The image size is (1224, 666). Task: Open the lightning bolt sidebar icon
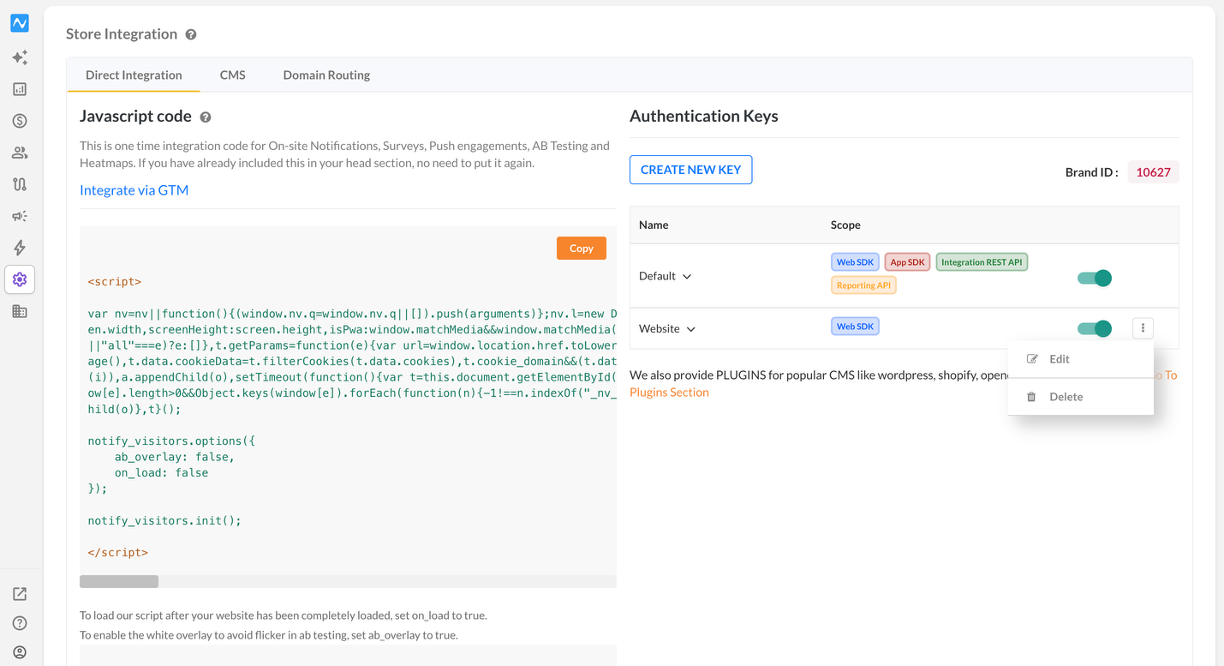coord(20,248)
